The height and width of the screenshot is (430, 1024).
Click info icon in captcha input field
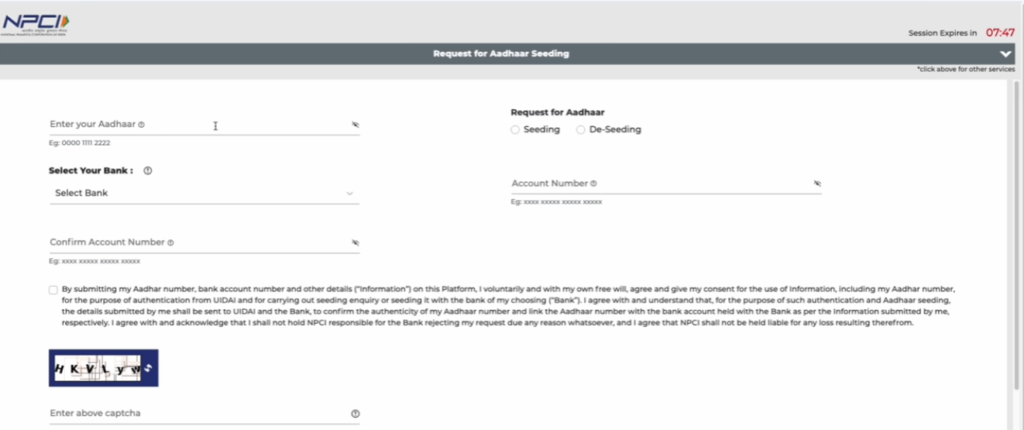click(x=355, y=414)
